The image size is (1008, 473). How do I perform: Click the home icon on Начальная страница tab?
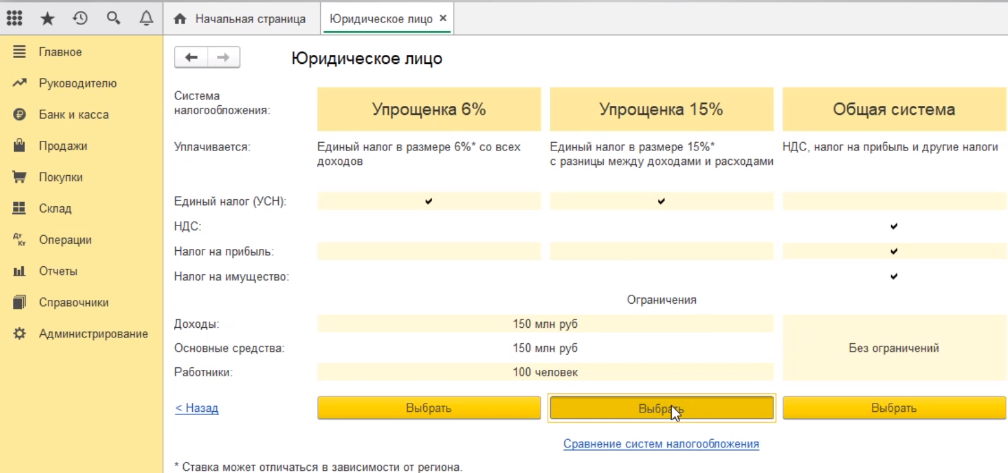point(180,19)
